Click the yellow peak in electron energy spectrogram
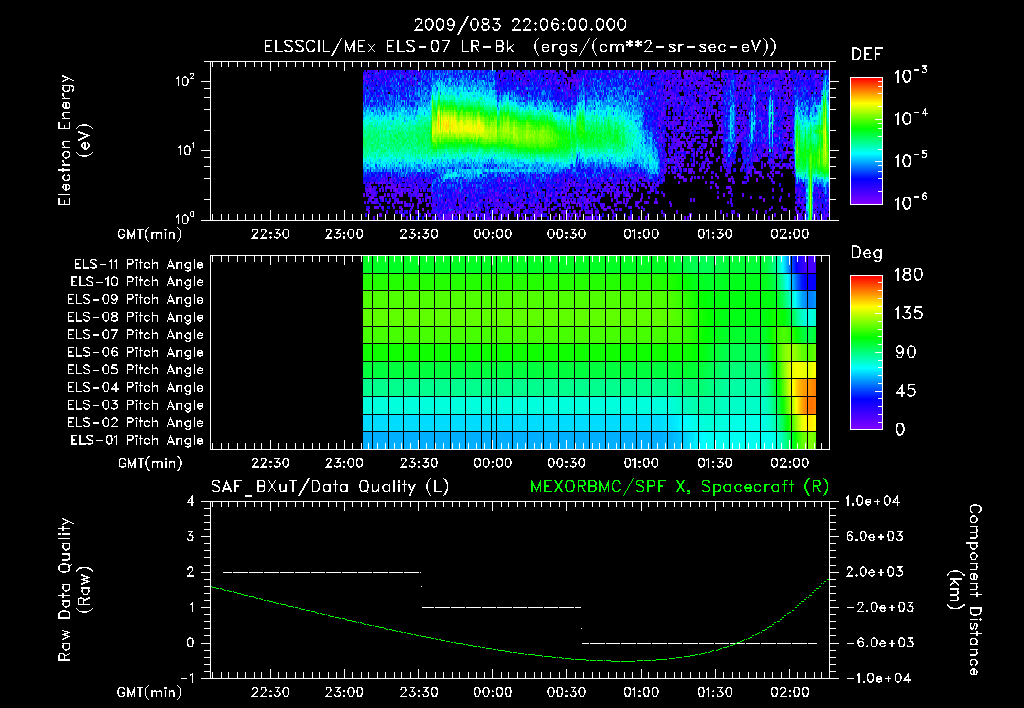The width and height of the screenshot is (1024, 708). click(x=460, y=124)
